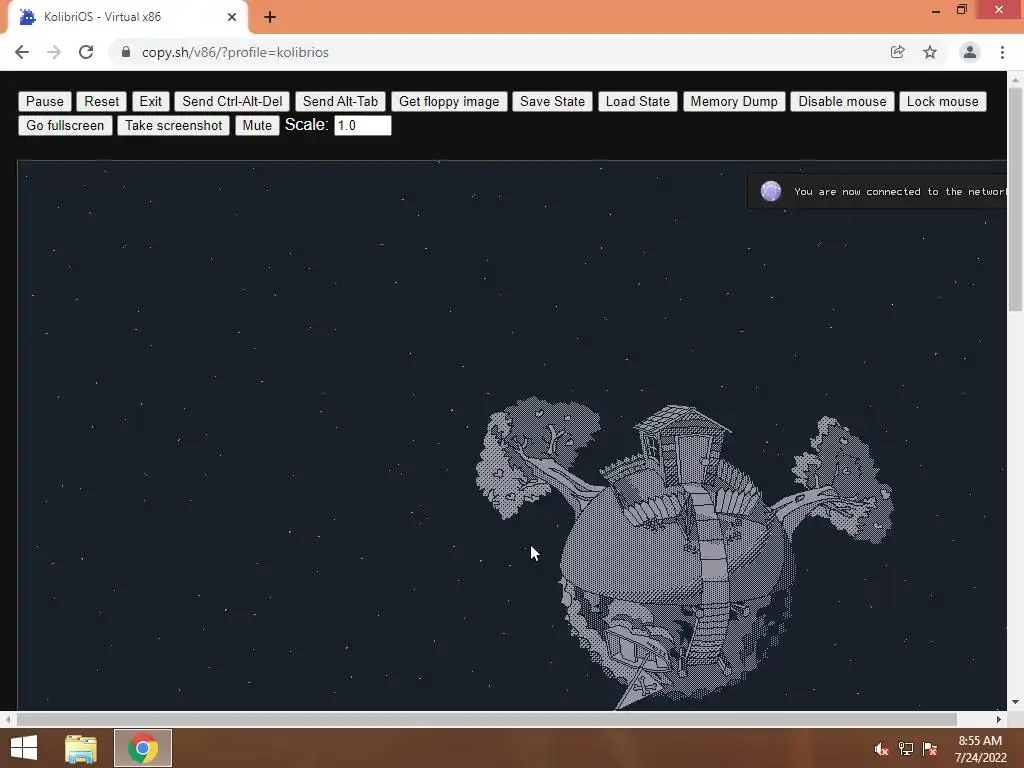This screenshot has height=768, width=1024.
Task: Go forward in browser history
Action: pyautogui.click(x=54, y=52)
